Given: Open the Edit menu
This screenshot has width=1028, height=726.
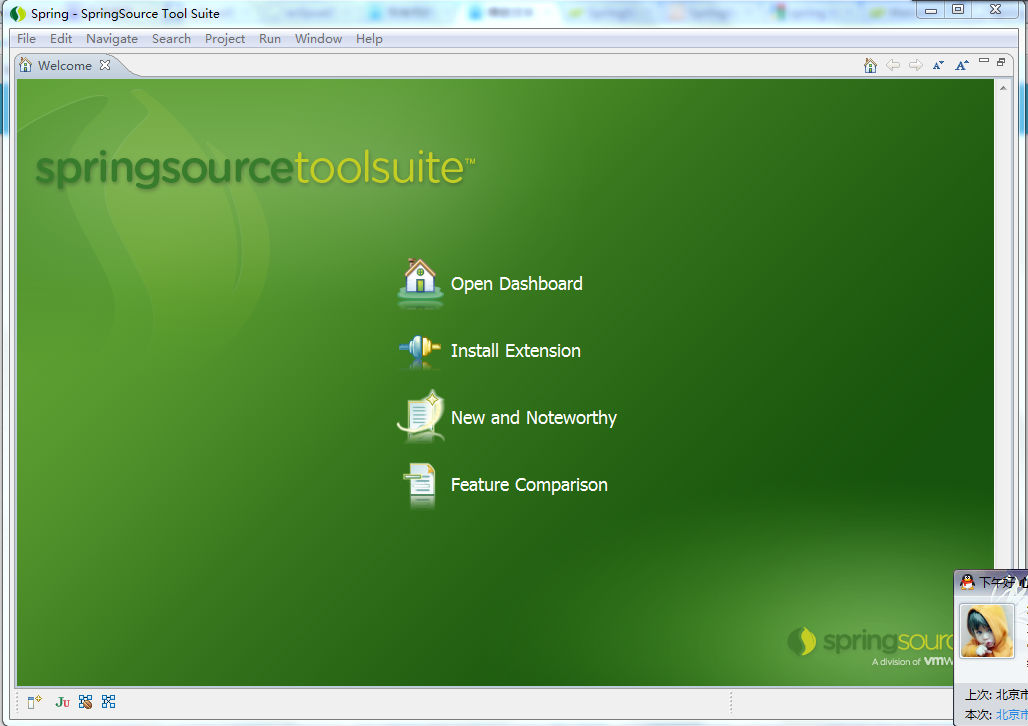Looking at the screenshot, I should click(x=61, y=39).
